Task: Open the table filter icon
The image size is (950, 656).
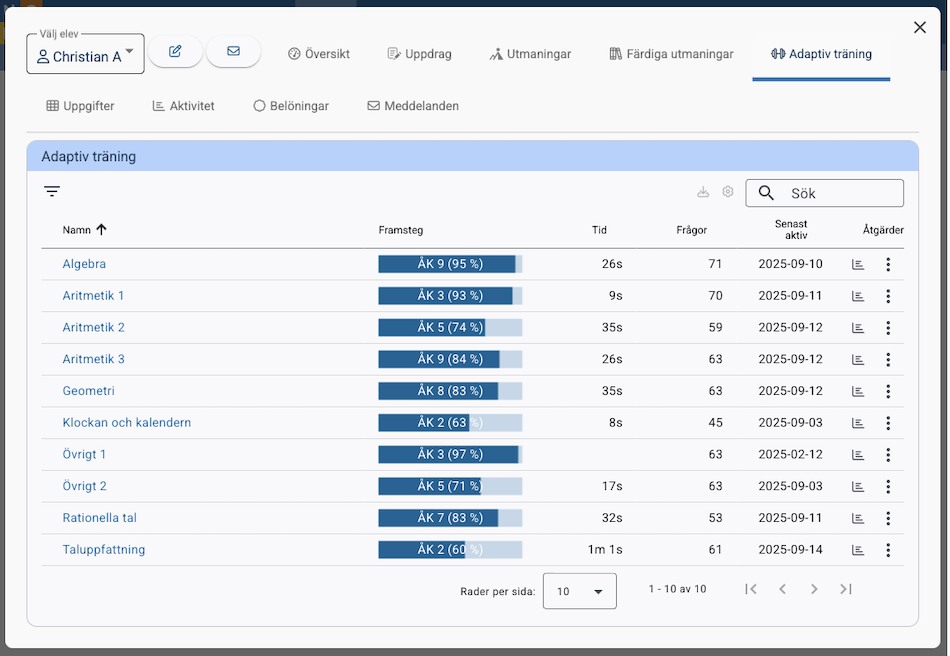Action: 52,192
